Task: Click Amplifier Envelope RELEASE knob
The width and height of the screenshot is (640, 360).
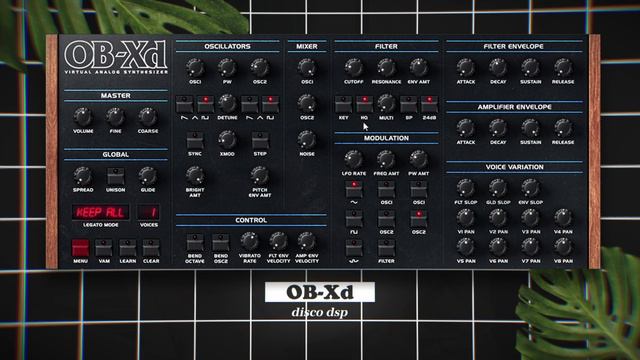Action: tap(563, 128)
